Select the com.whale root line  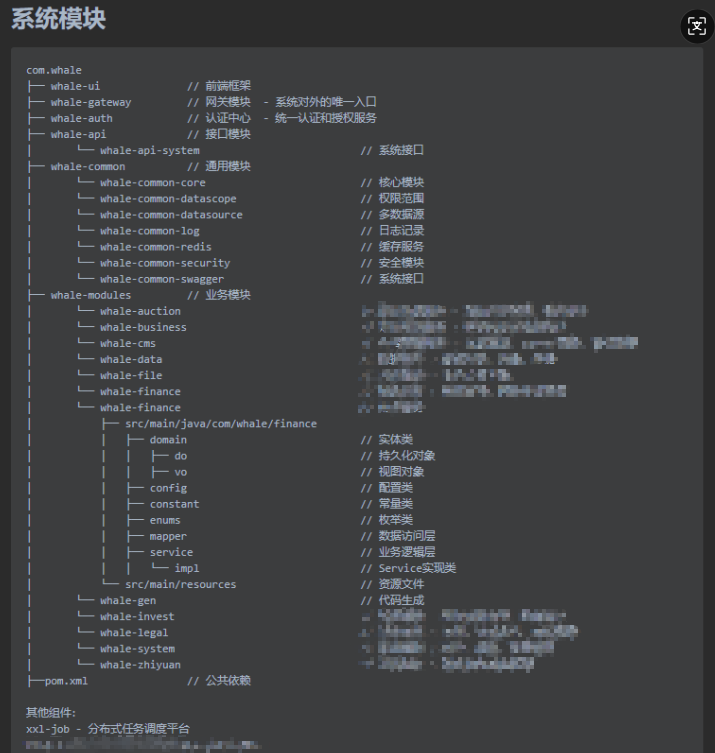[54, 70]
